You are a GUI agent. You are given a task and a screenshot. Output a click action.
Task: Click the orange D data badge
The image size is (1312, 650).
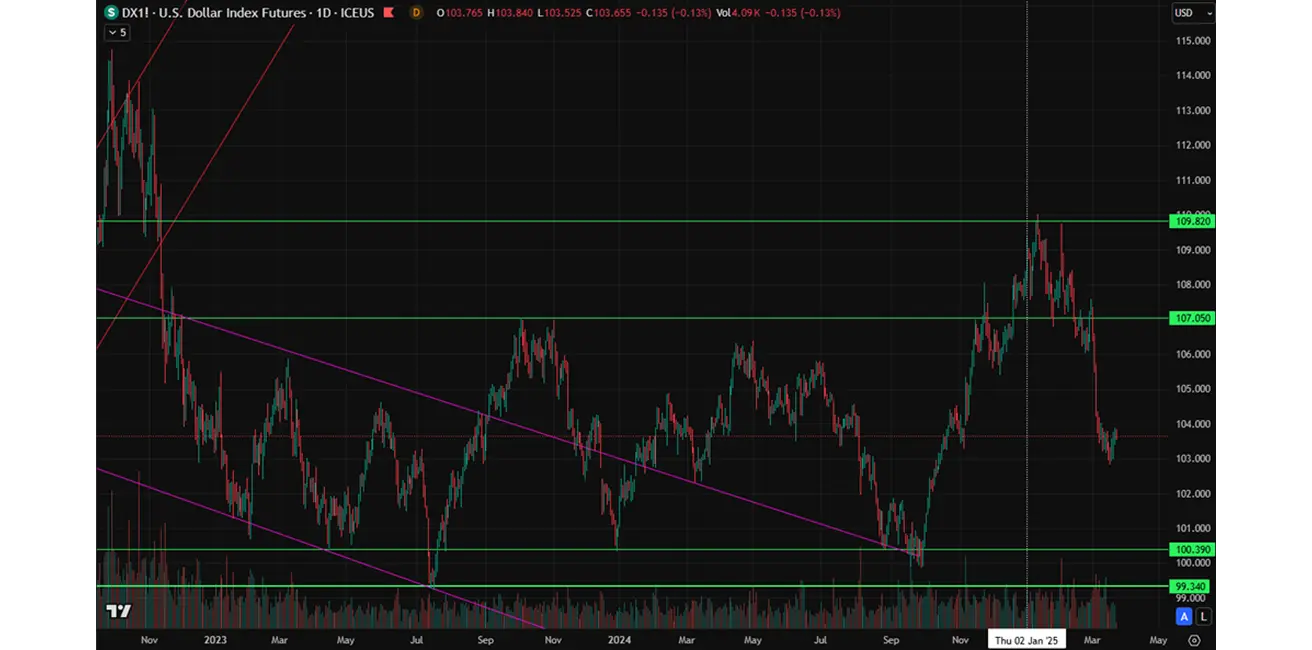click(x=416, y=13)
